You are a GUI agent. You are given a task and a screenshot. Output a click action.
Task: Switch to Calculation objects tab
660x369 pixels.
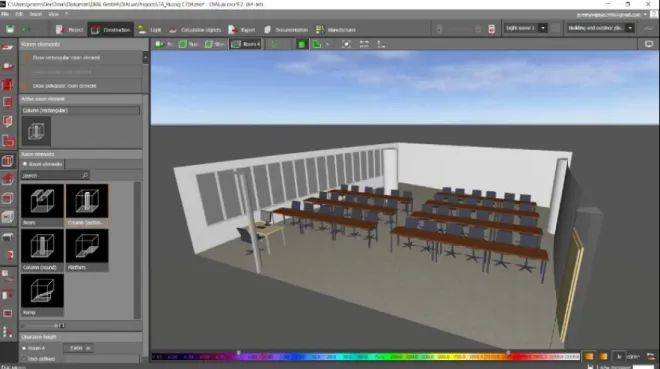point(195,29)
